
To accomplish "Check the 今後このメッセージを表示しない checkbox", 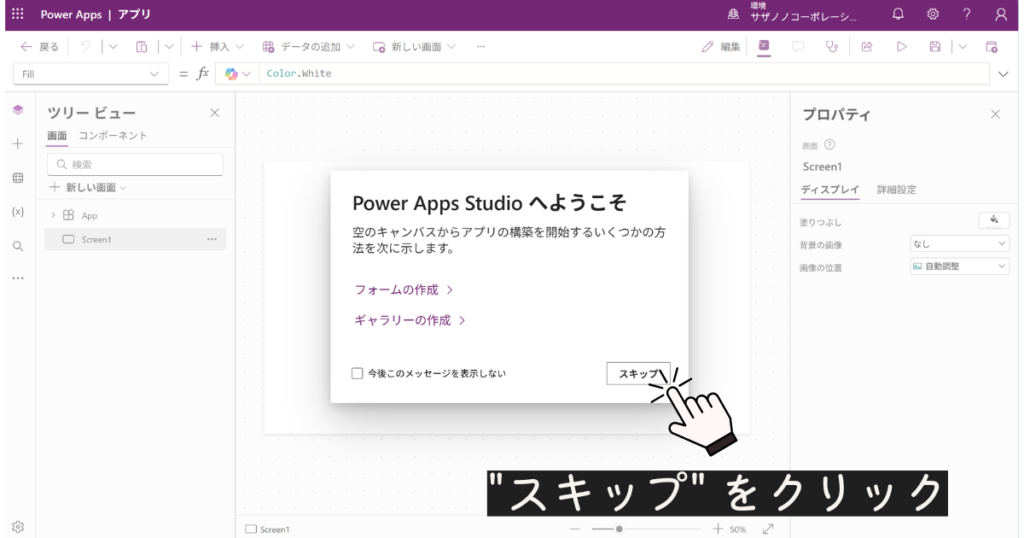I will click(x=357, y=373).
